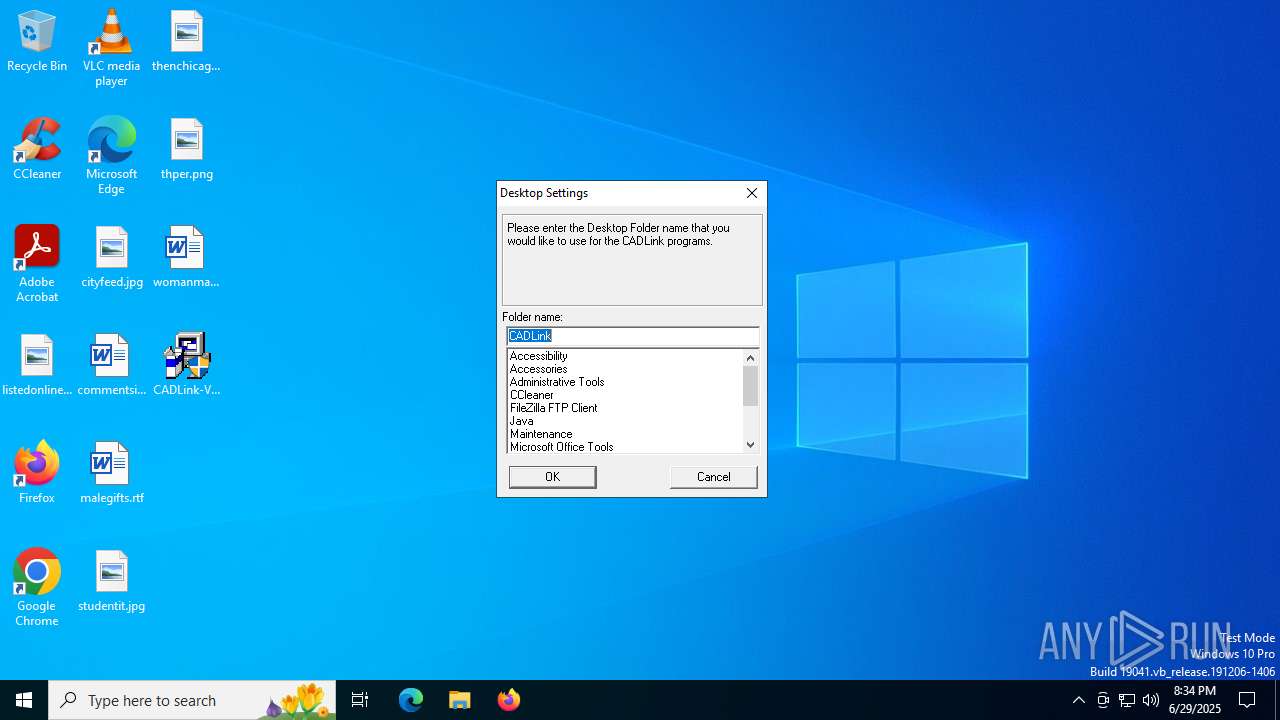Click the taskbar search box
Image resolution: width=1280 pixels, height=720 pixels.
click(192, 700)
